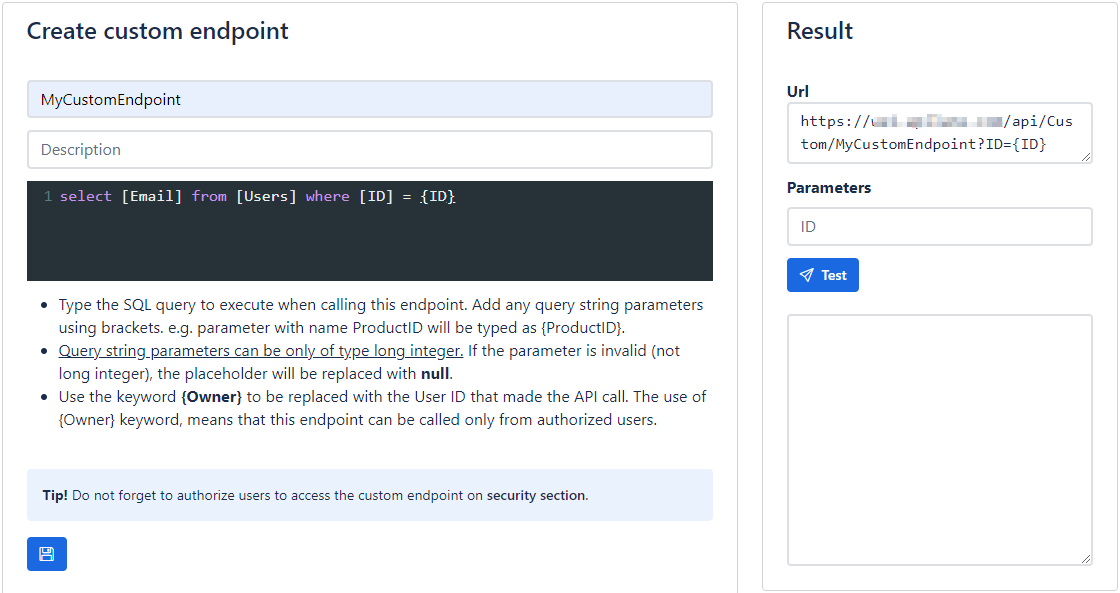Grab the Url textarea resize handle
Image resolution: width=1120 pixels, height=593 pixels.
[x=1085, y=156]
